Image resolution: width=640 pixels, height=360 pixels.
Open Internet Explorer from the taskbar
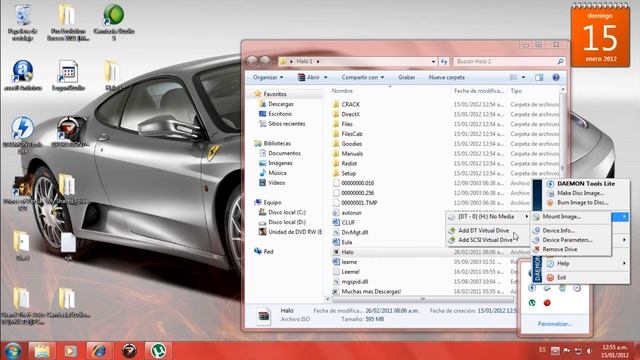99,351
